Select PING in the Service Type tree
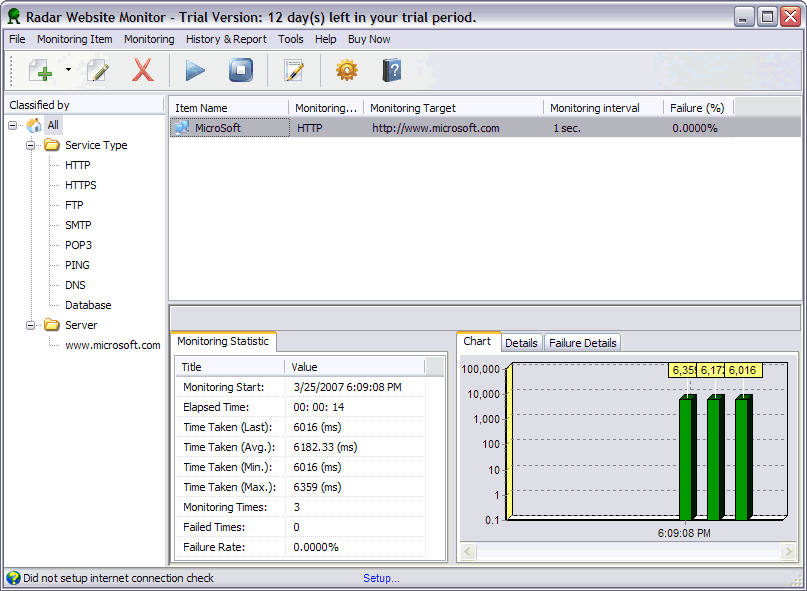Image resolution: width=807 pixels, height=591 pixels. click(77, 265)
